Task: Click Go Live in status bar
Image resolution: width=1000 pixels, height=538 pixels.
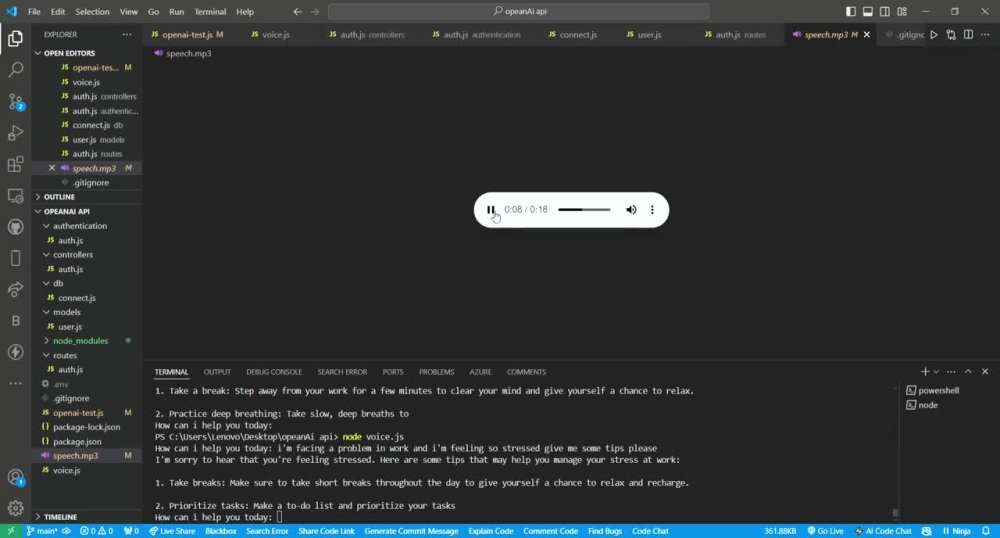Action: pos(825,531)
